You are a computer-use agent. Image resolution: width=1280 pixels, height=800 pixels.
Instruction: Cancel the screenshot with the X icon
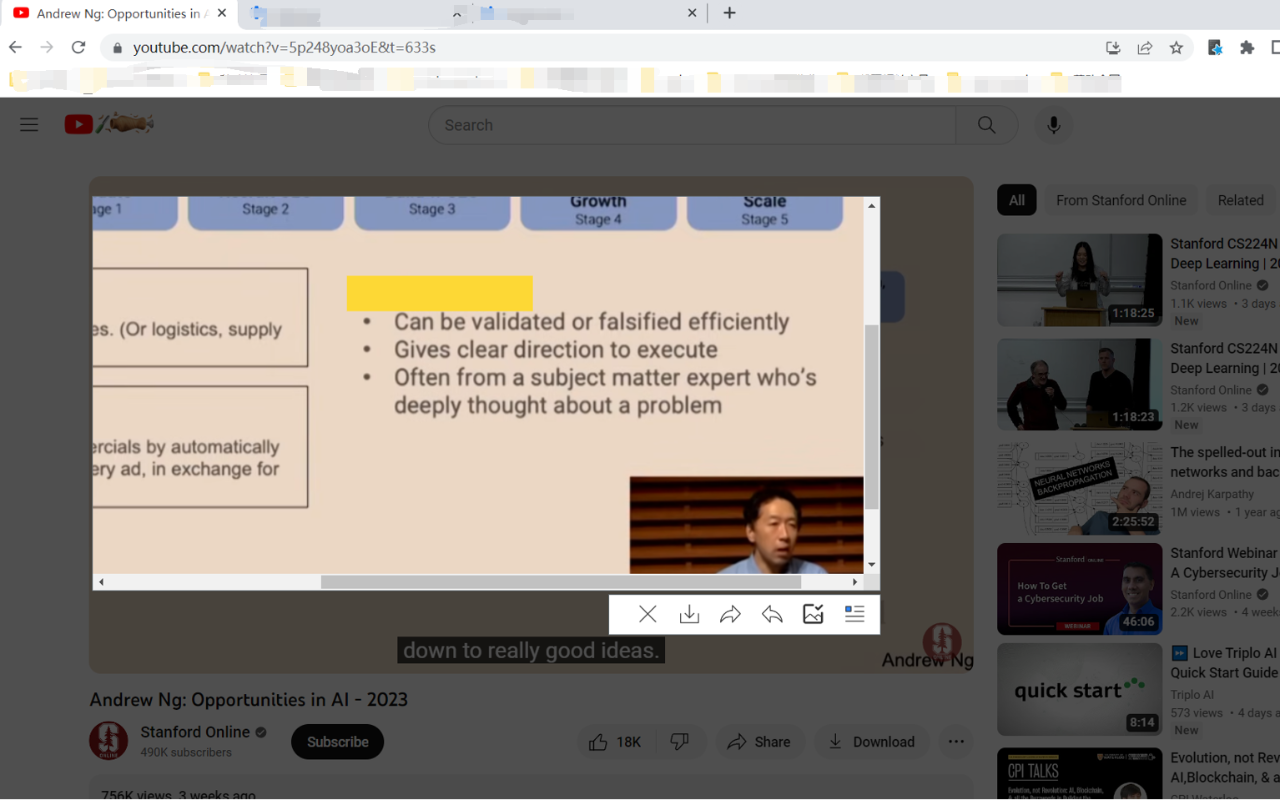pos(648,614)
